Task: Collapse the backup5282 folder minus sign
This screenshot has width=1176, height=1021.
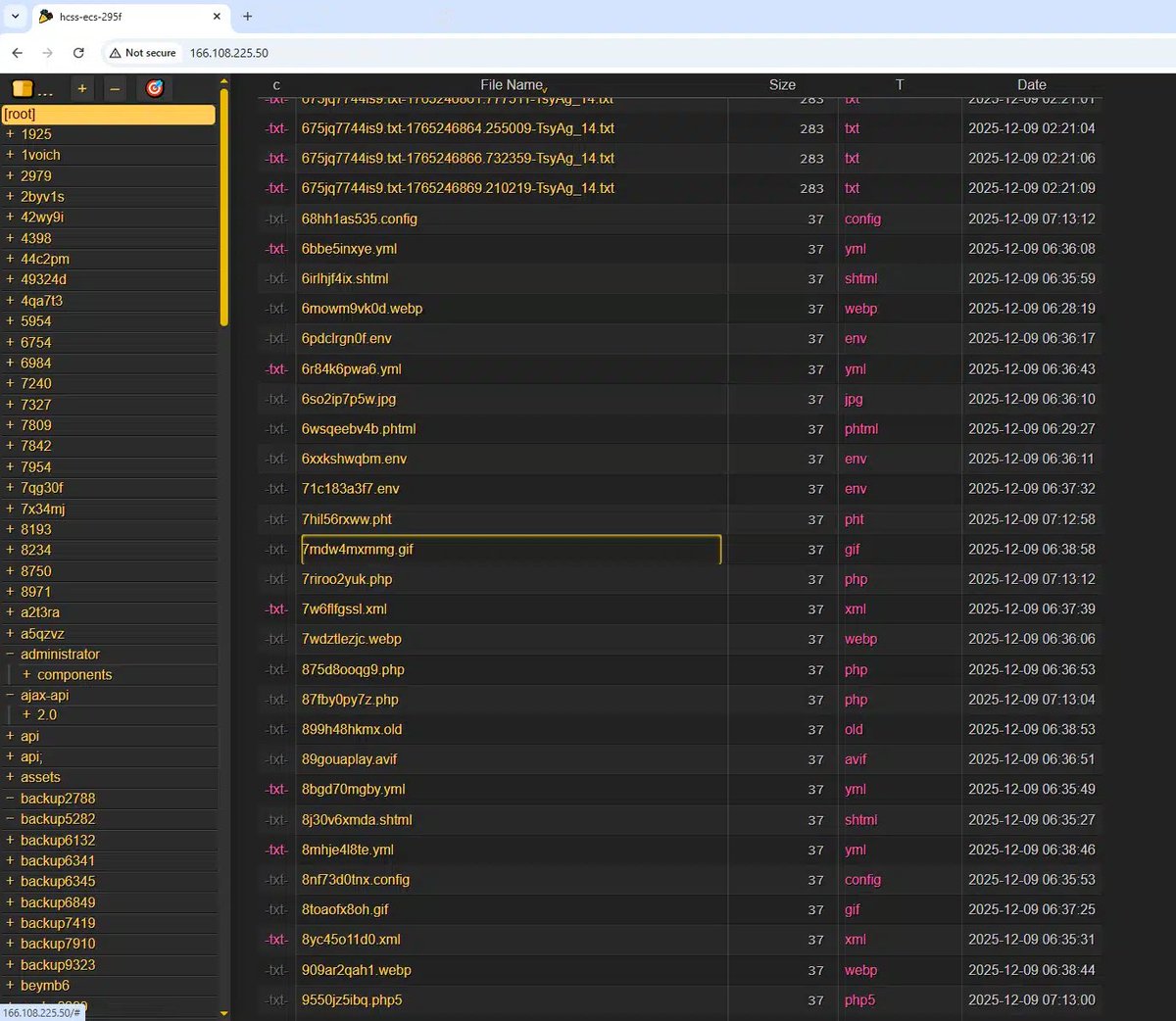Action: (10, 818)
